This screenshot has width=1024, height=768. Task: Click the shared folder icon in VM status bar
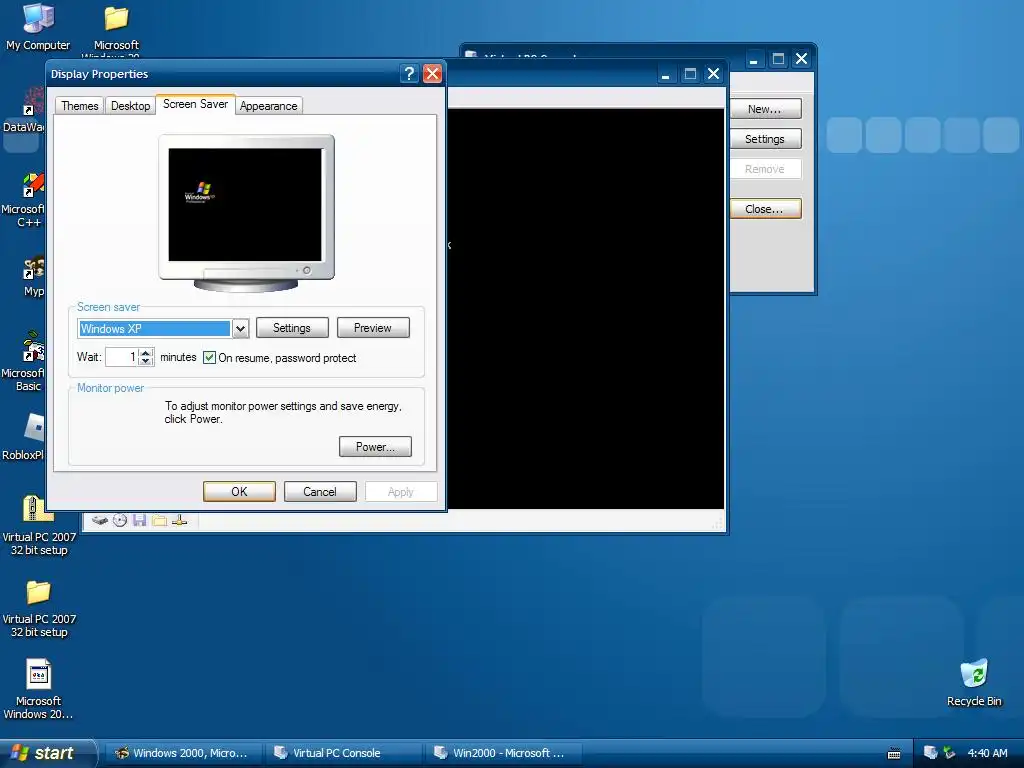pos(159,520)
